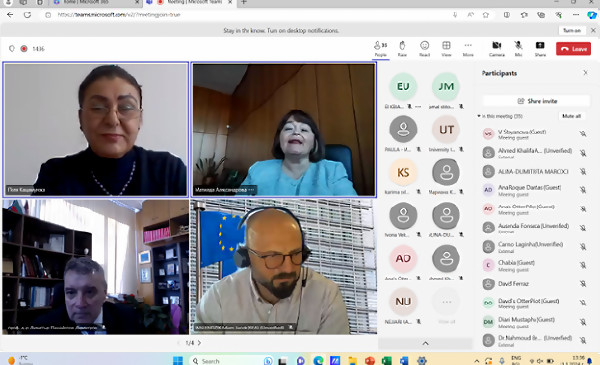The height and width of the screenshot is (365, 600).
Task: Click the browser refresh icon
Action: [27, 15]
